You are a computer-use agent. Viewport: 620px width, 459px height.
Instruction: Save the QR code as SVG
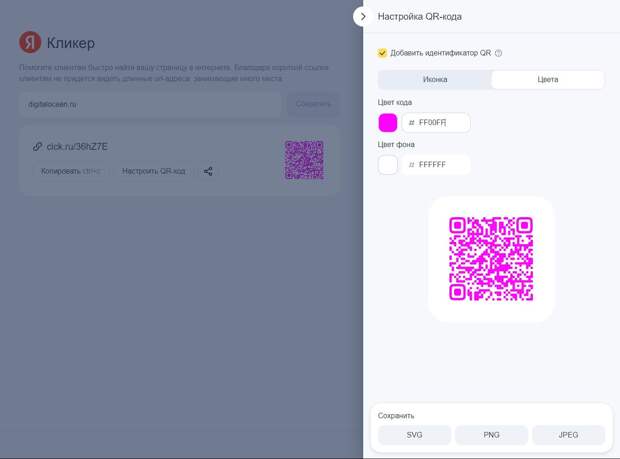(x=414, y=435)
